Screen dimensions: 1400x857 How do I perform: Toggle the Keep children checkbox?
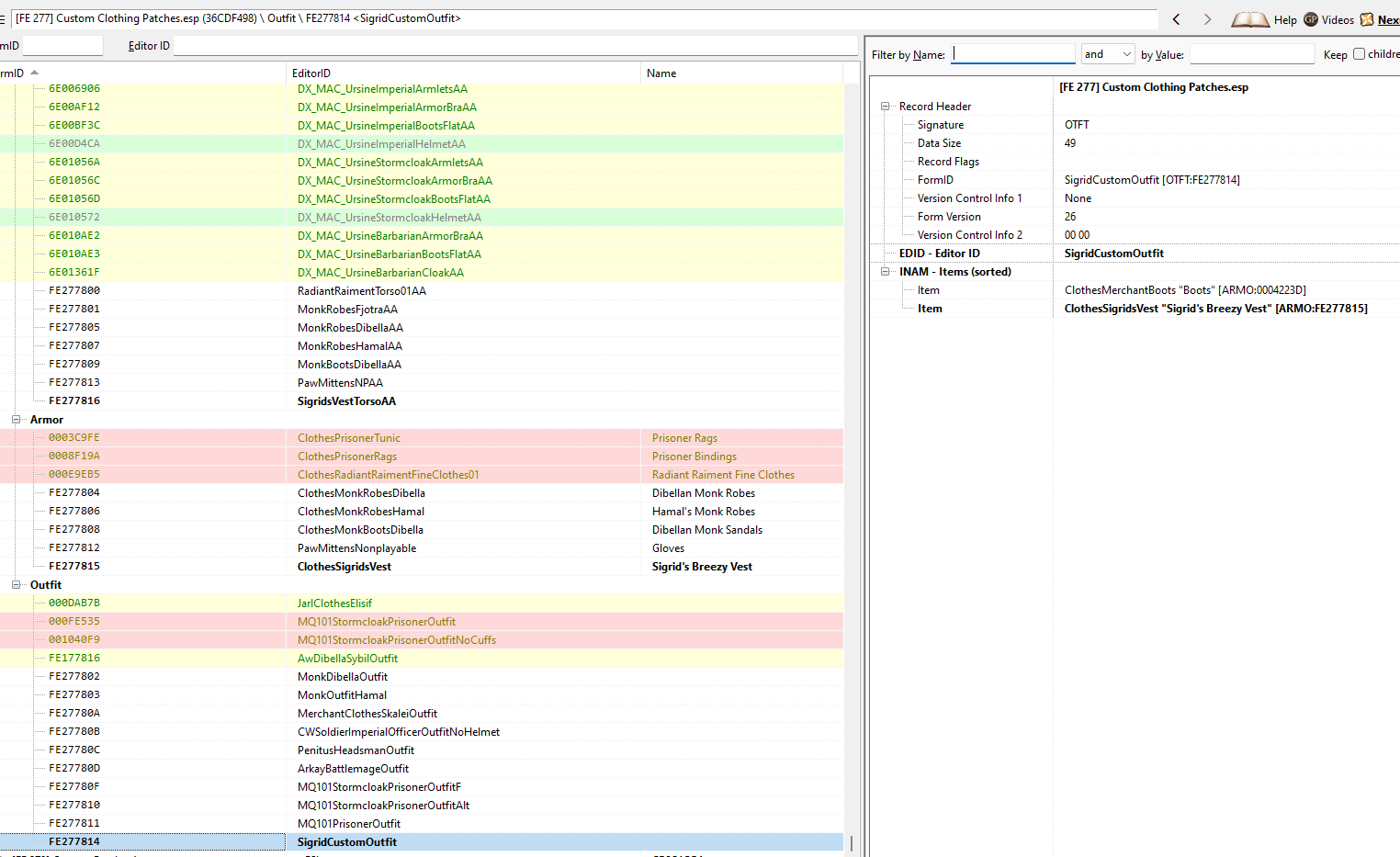(1360, 54)
